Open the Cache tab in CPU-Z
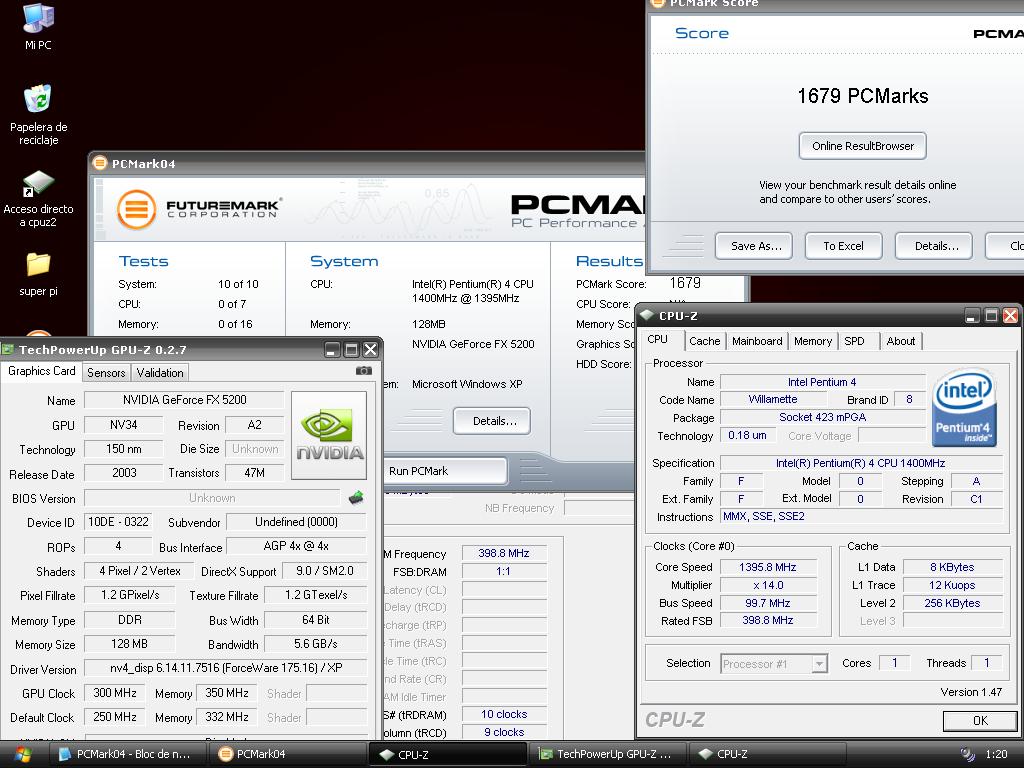This screenshot has height=768, width=1024. [x=705, y=341]
